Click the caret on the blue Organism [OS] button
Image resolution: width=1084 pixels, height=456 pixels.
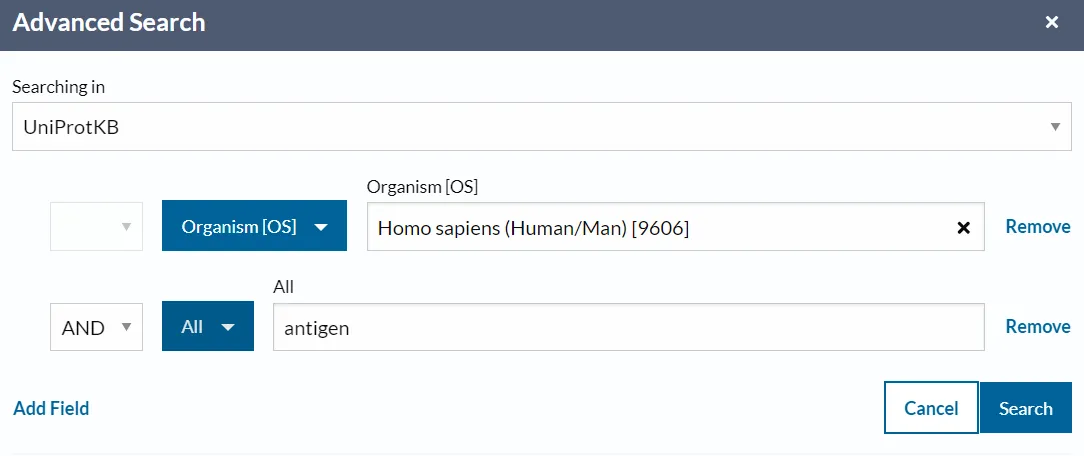click(x=321, y=227)
